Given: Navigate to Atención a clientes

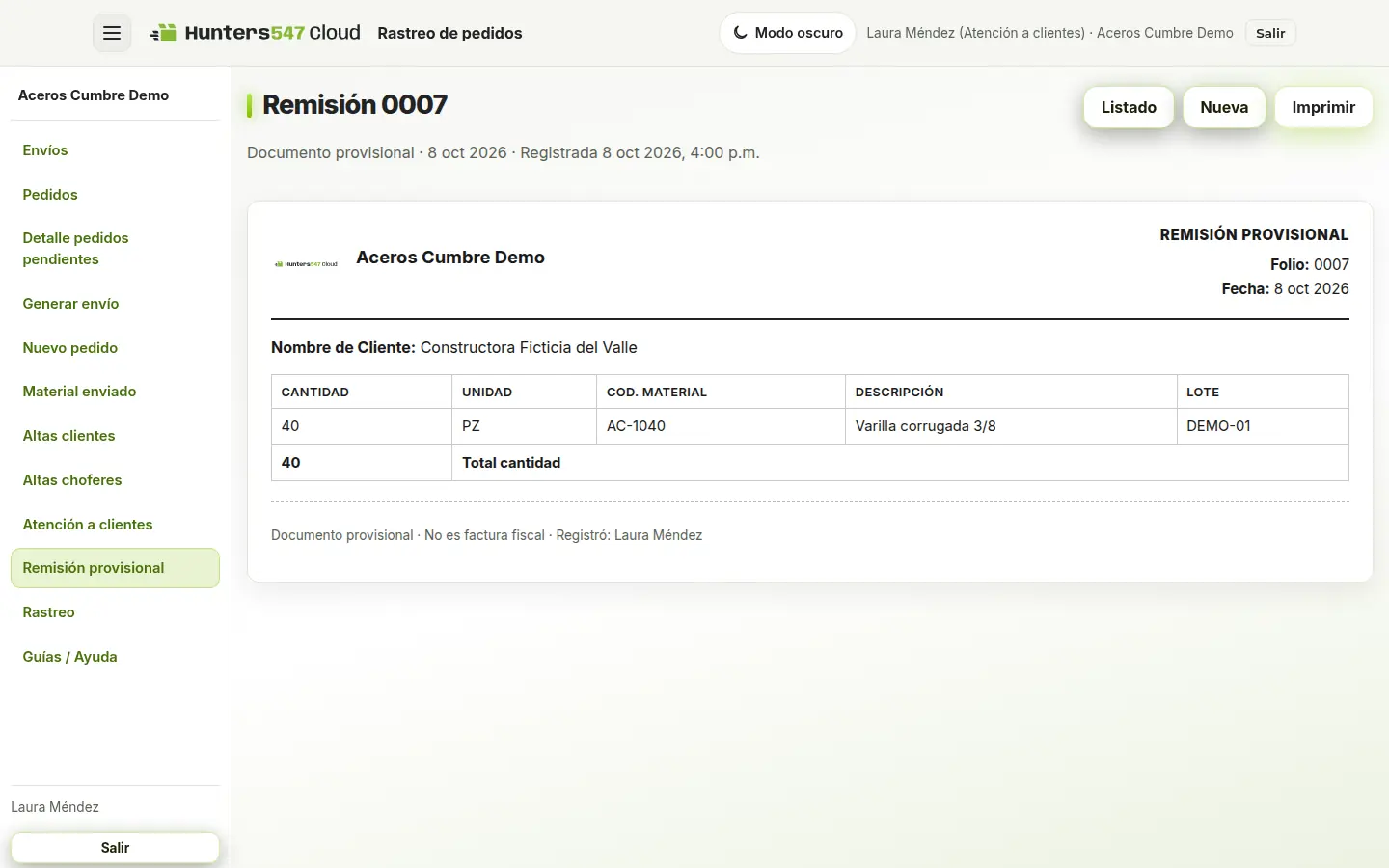Looking at the screenshot, I should point(115,525).
